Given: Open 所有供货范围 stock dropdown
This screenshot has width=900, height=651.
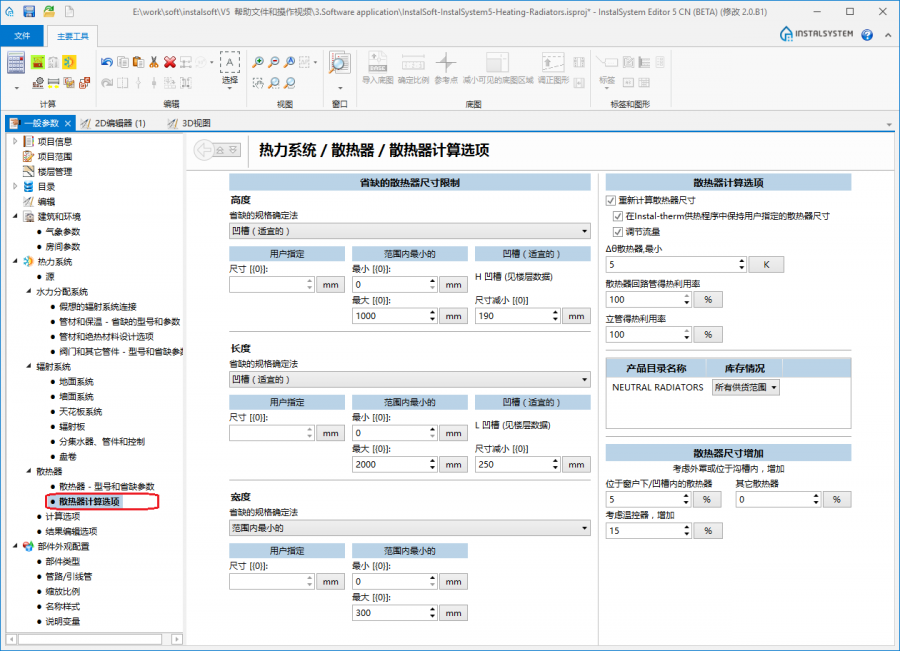Looking at the screenshot, I should tap(745, 387).
